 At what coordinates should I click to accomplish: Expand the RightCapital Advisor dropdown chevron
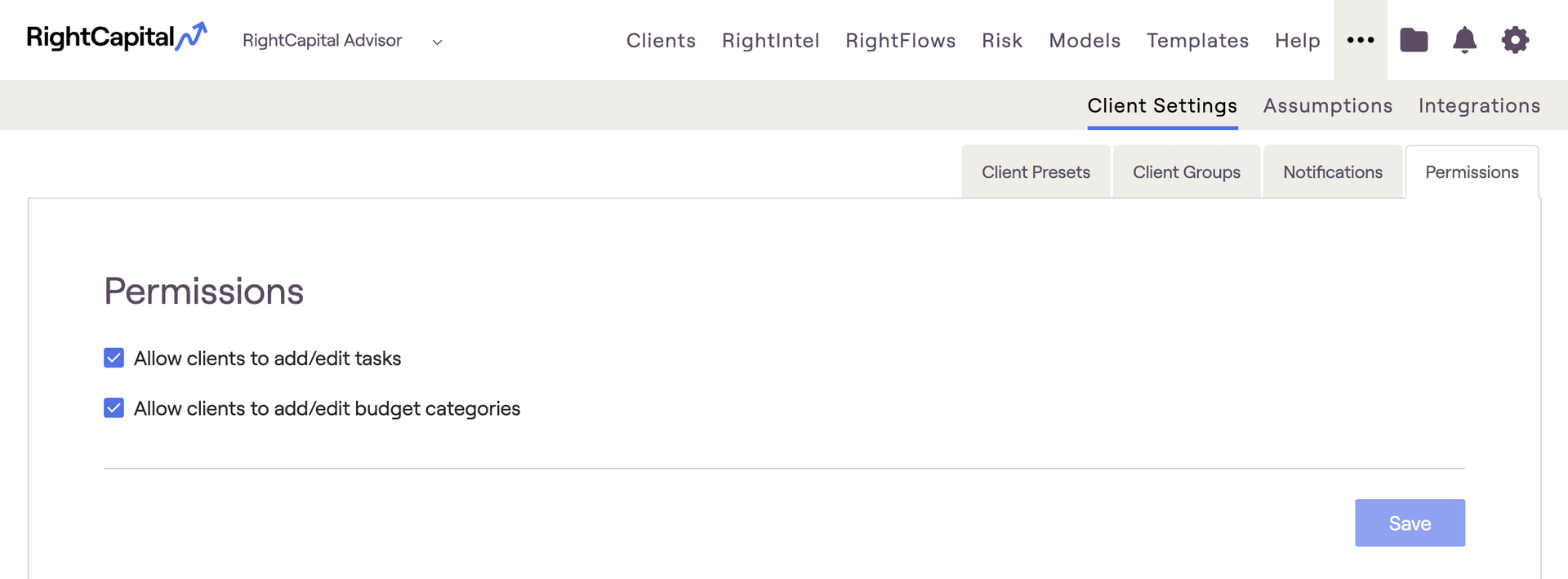pos(437,42)
